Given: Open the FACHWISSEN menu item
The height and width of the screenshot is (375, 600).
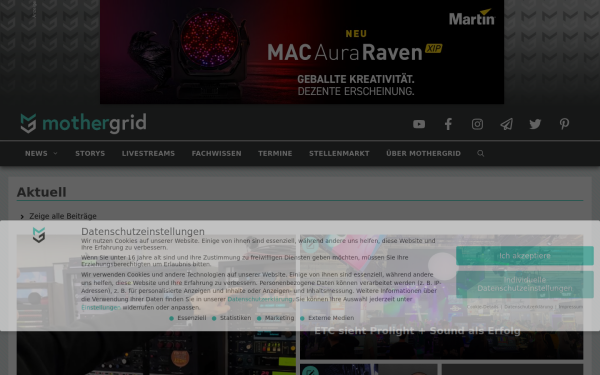Looking at the screenshot, I should pyautogui.click(x=217, y=153).
